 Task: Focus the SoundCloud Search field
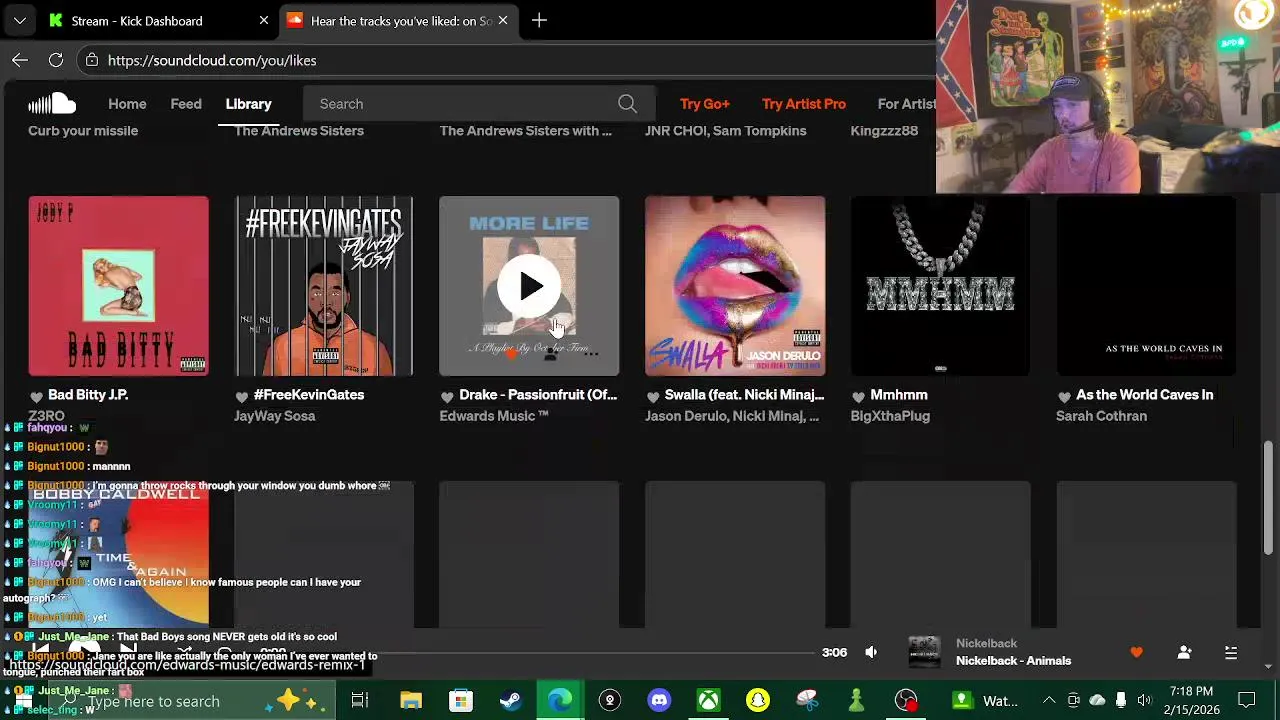(x=480, y=104)
